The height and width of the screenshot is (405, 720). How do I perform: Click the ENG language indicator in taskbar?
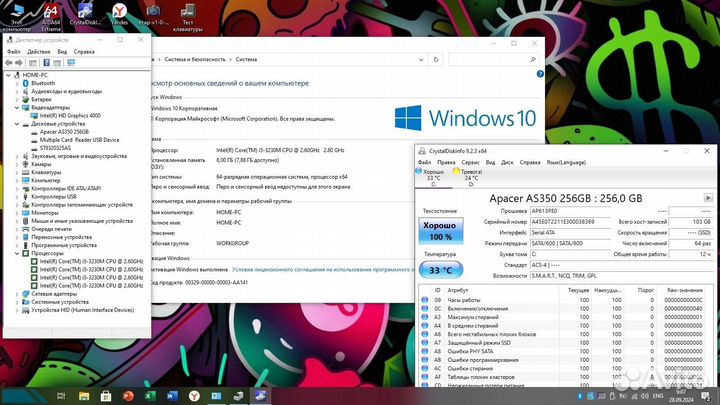click(658, 396)
